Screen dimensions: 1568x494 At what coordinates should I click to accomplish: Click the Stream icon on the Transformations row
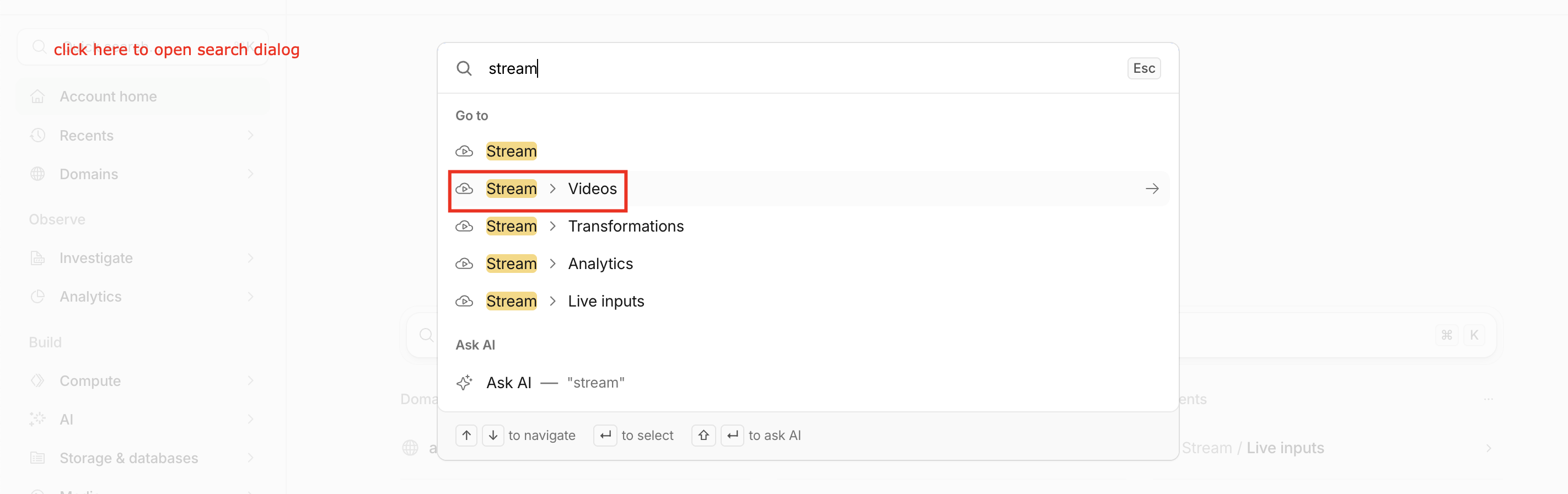(x=464, y=226)
